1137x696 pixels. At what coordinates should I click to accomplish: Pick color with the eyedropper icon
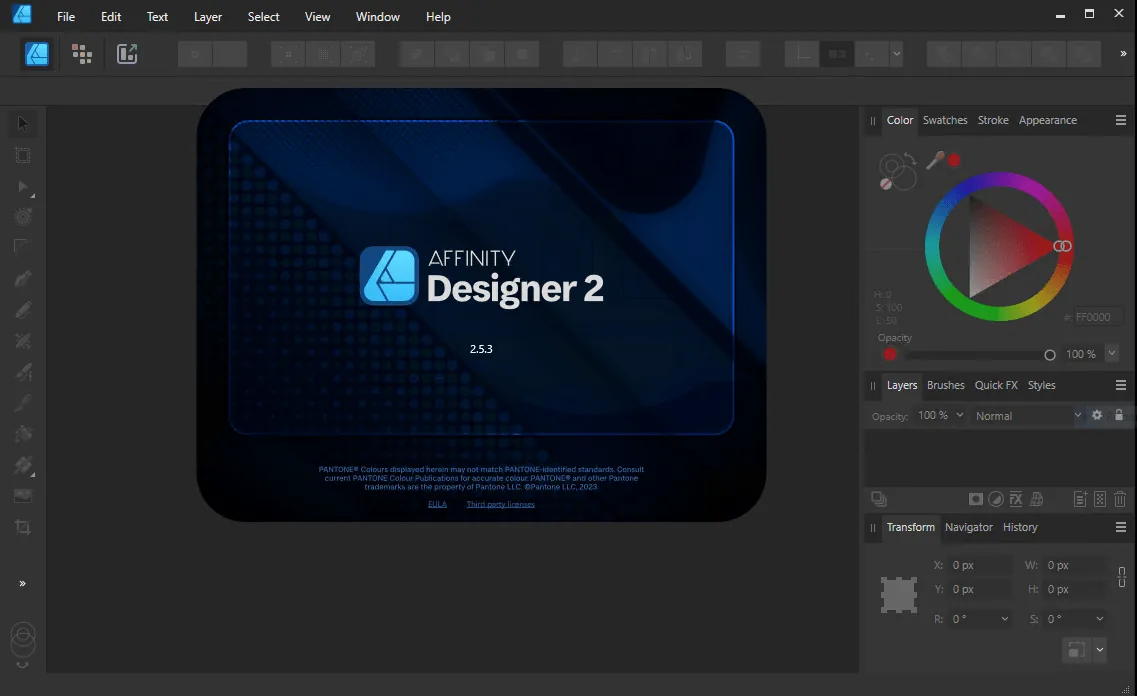pos(935,160)
